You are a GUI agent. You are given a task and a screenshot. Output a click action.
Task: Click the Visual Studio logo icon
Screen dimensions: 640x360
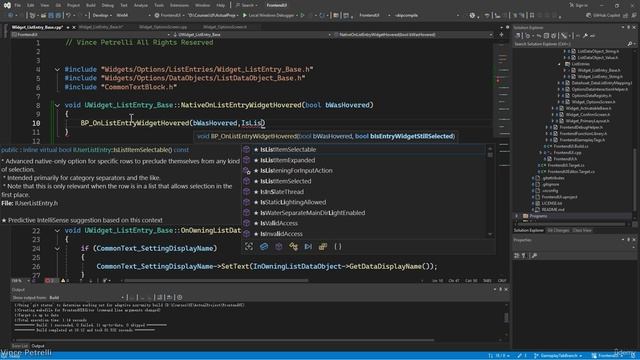click(7, 5)
